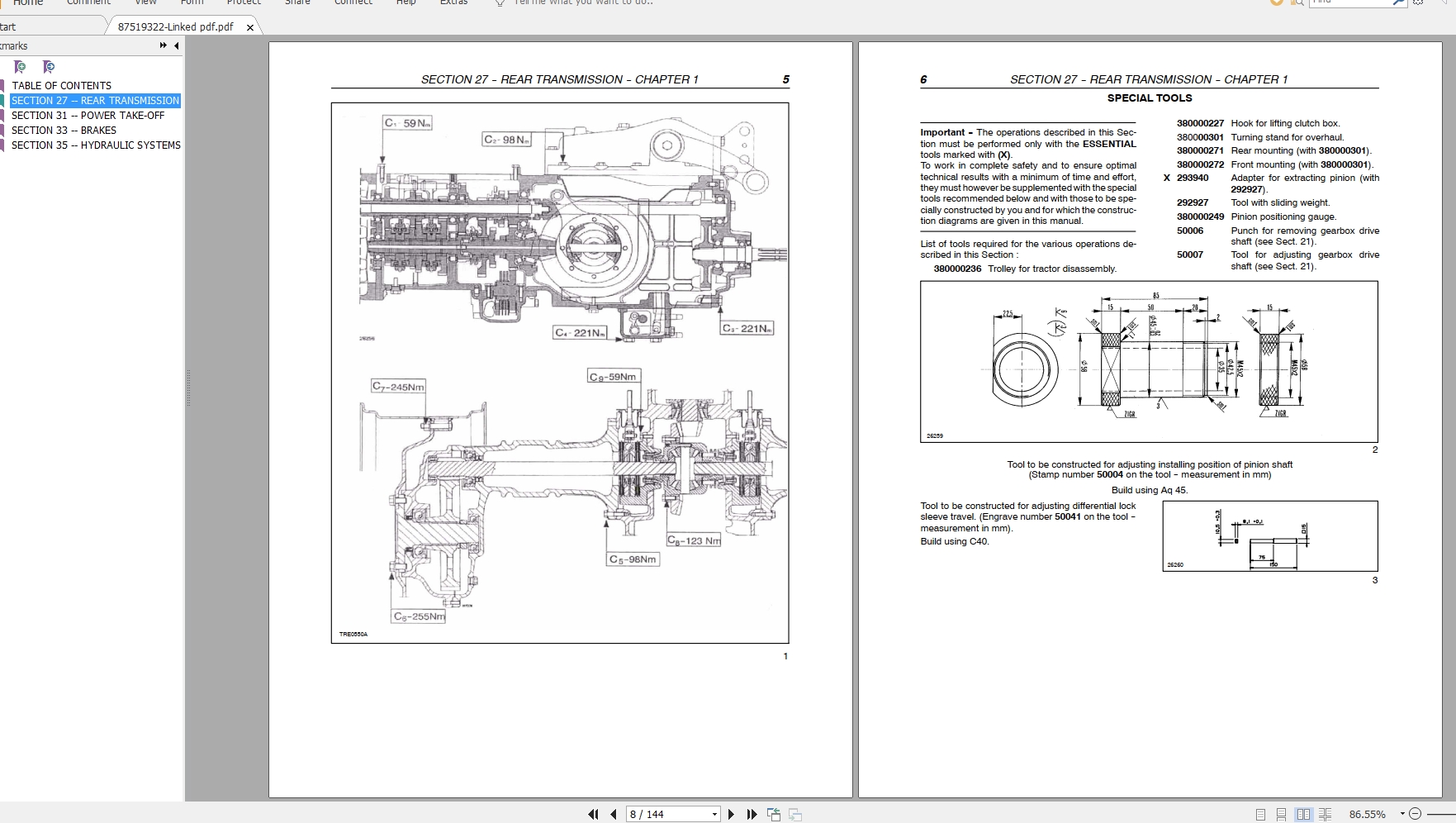The image size is (1456, 823).
Task: Enable continuous page scrolling view
Action: click(x=1281, y=814)
